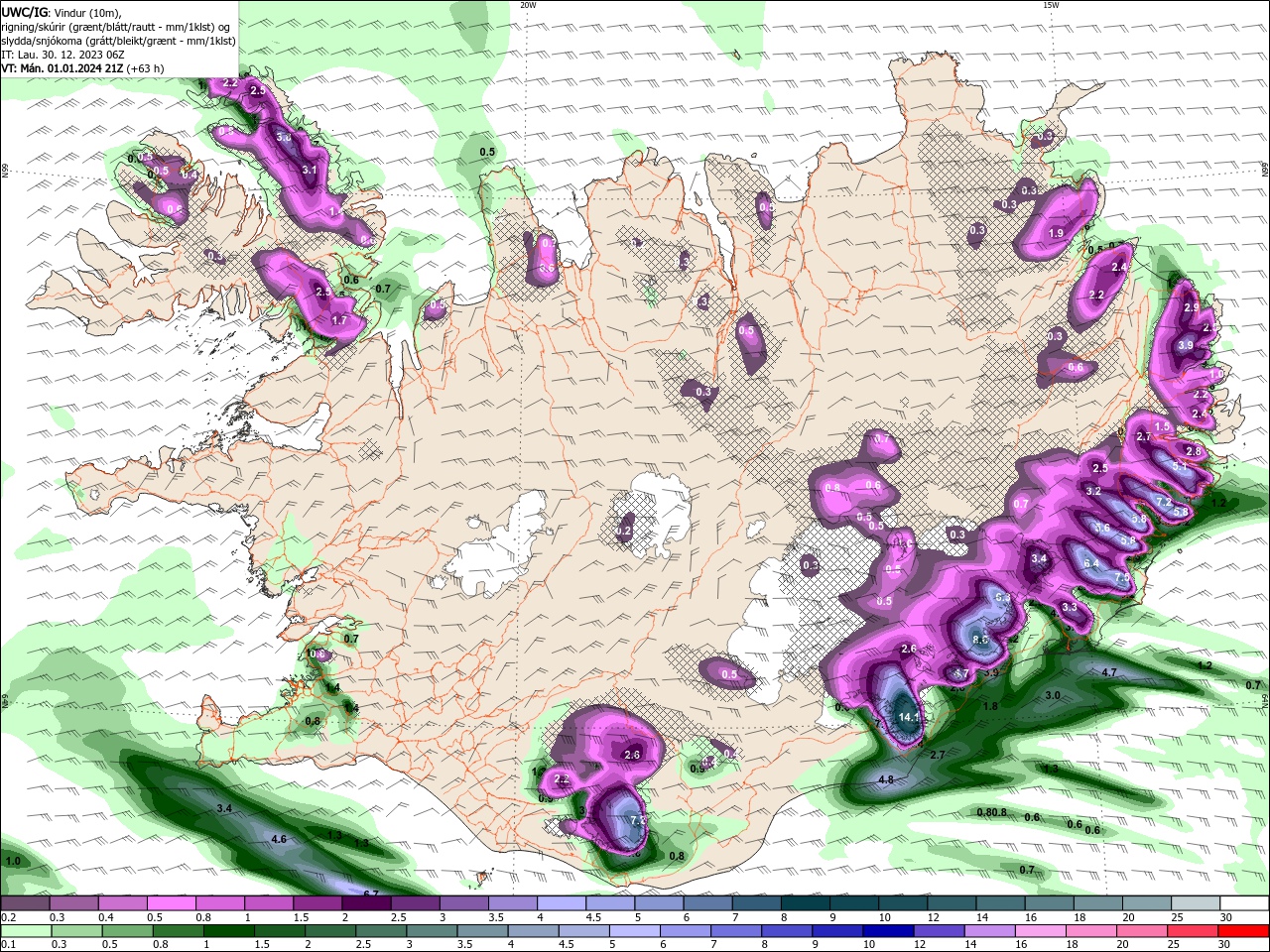This screenshot has width=1270, height=952.
Task: Click the '3.0' rain value on the map
Action: pyautogui.click(x=1053, y=696)
